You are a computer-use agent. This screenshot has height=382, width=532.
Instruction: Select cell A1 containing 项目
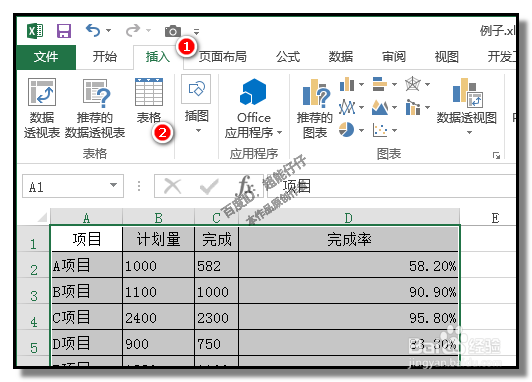tap(87, 239)
